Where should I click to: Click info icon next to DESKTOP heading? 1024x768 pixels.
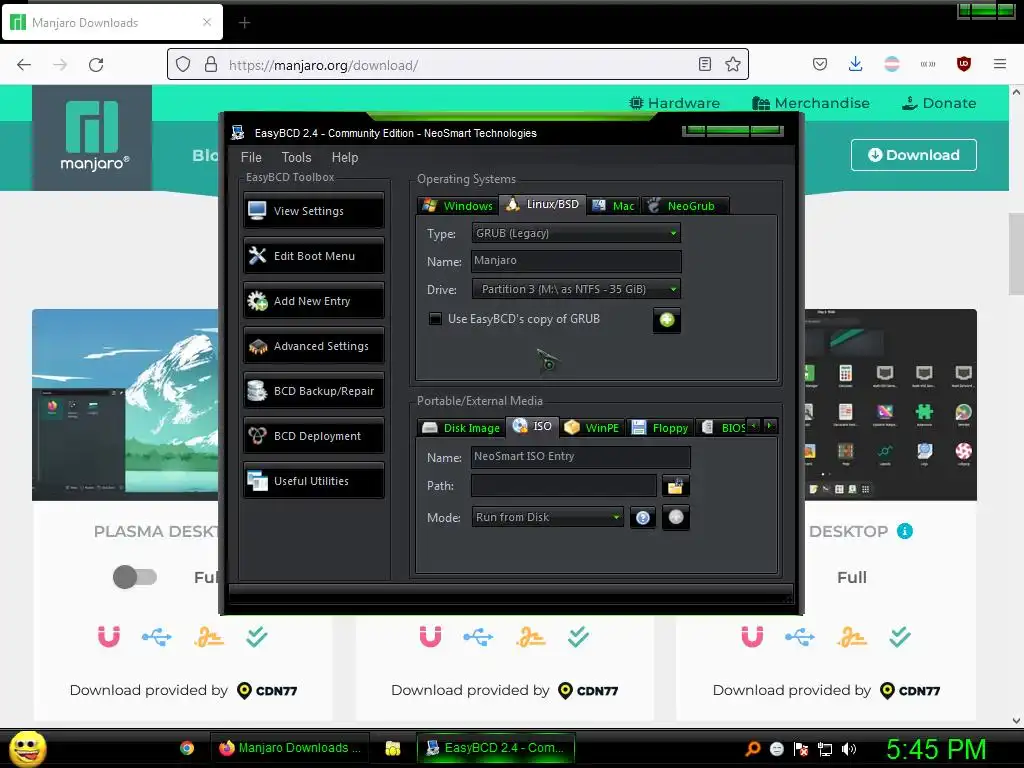904,531
